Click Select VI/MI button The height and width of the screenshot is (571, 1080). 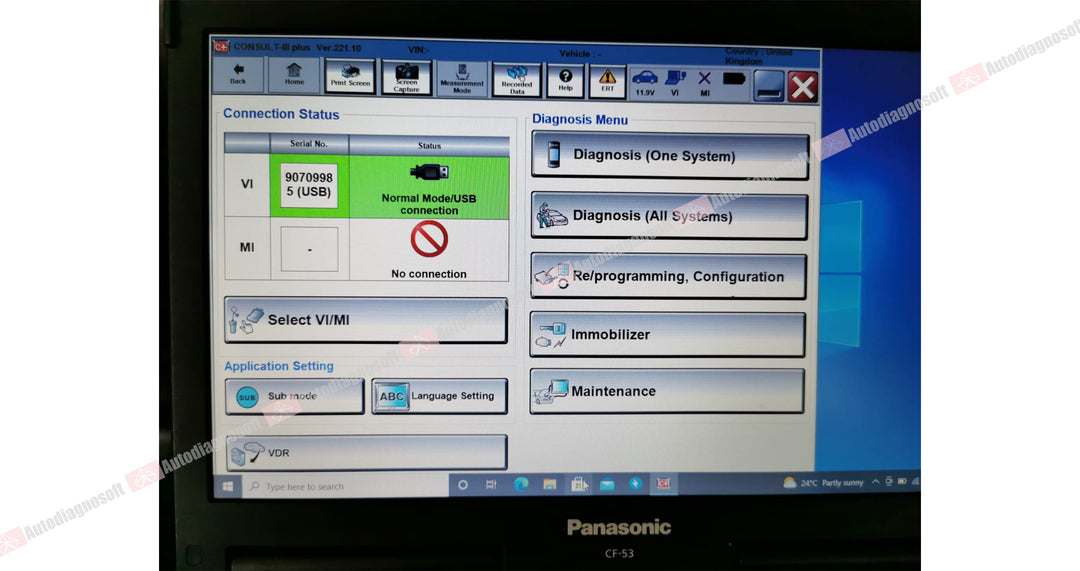point(366,320)
